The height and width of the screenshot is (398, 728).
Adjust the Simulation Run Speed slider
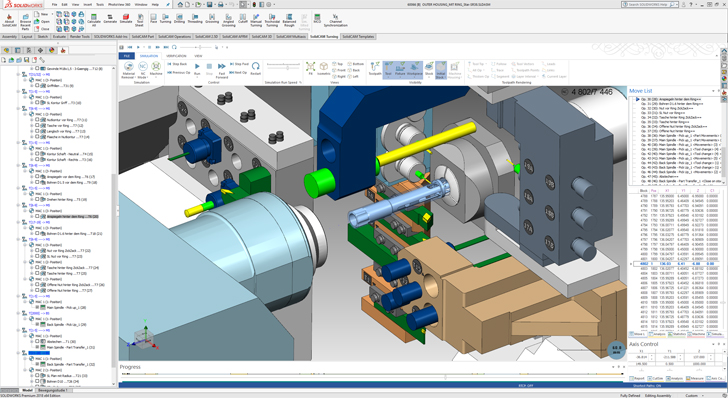pyautogui.click(x=283, y=68)
